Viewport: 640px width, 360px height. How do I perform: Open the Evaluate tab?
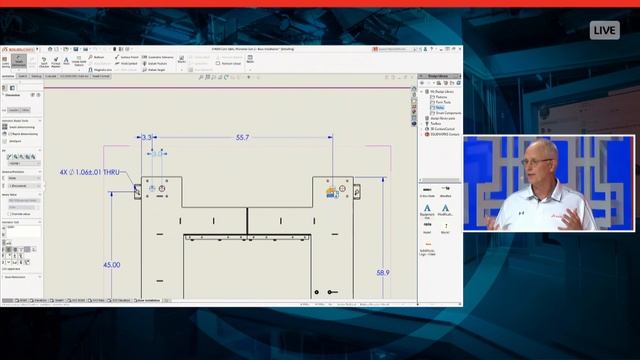51,76
